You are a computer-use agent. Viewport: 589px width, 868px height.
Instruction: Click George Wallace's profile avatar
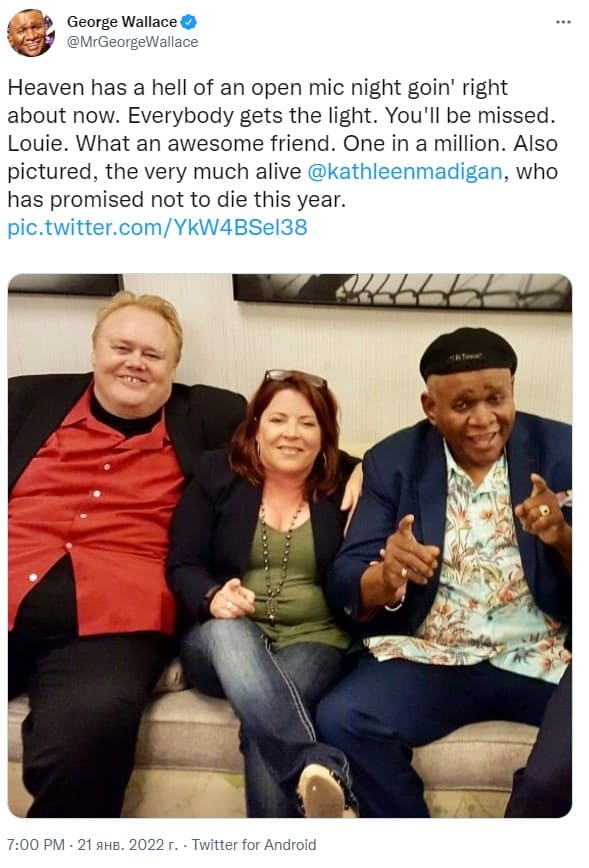coord(30,33)
